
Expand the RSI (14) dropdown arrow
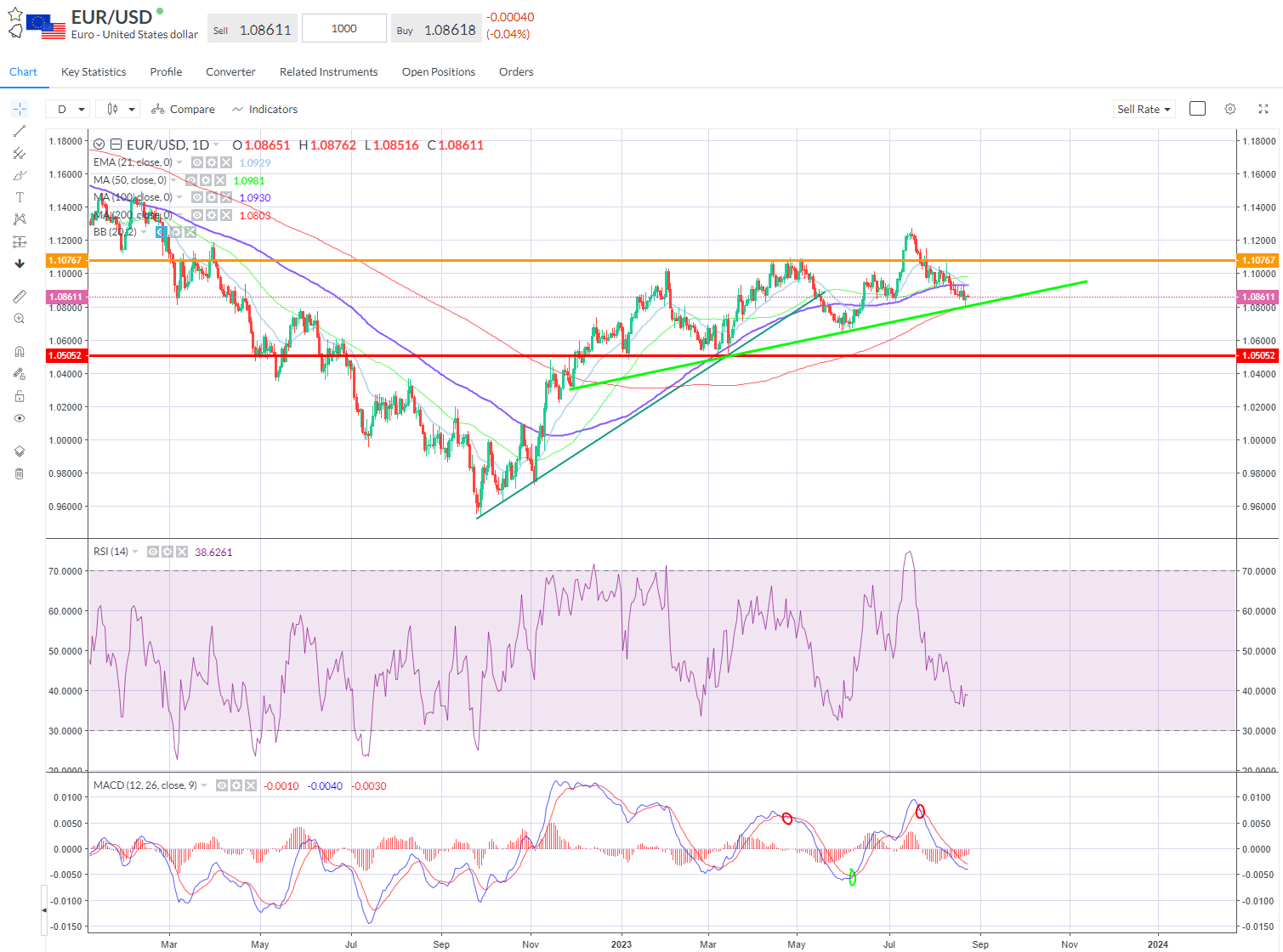pos(135,552)
